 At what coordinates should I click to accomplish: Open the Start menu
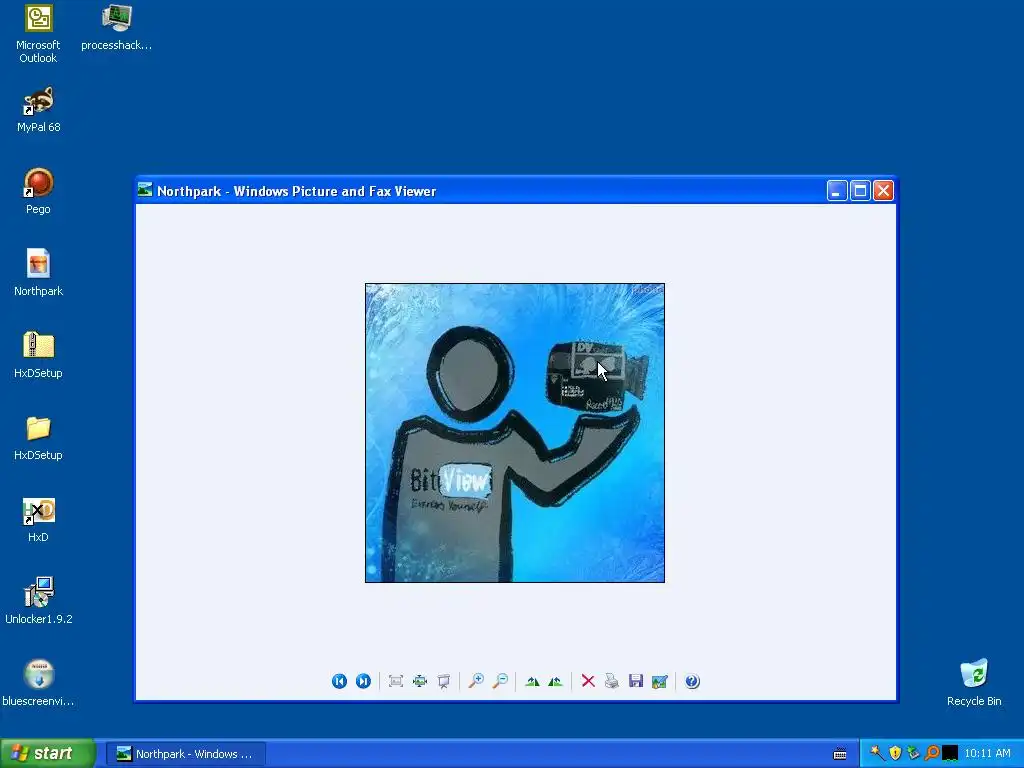tap(48, 753)
